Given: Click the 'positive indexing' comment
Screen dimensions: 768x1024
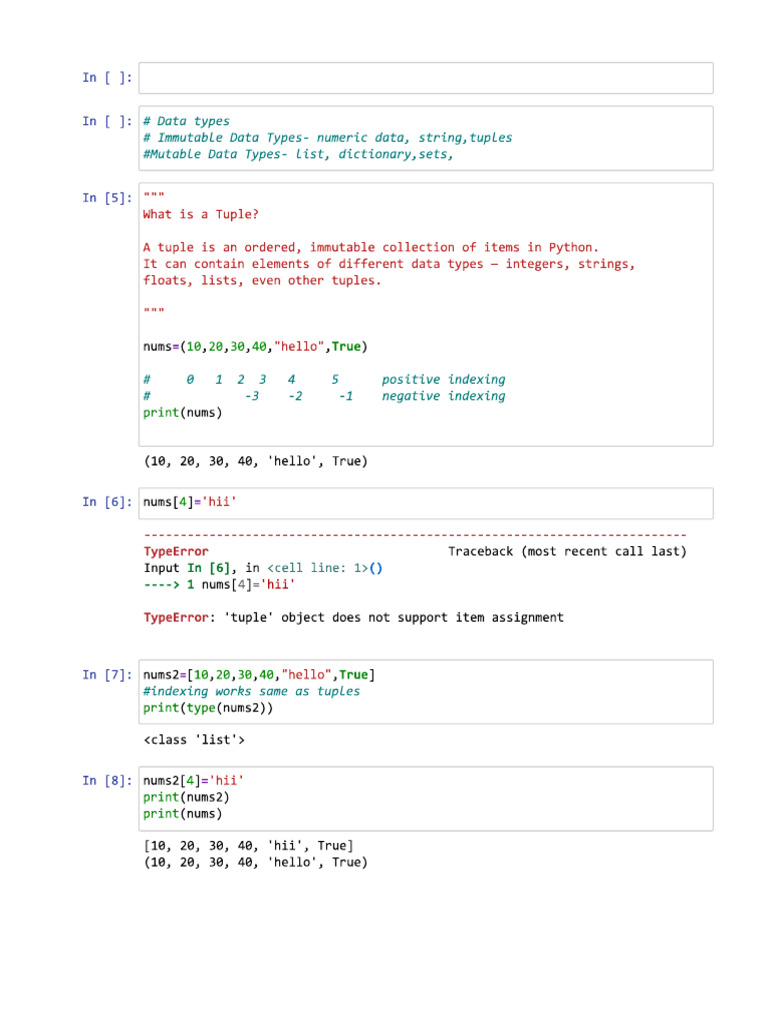Looking at the screenshot, I should click(443, 379).
